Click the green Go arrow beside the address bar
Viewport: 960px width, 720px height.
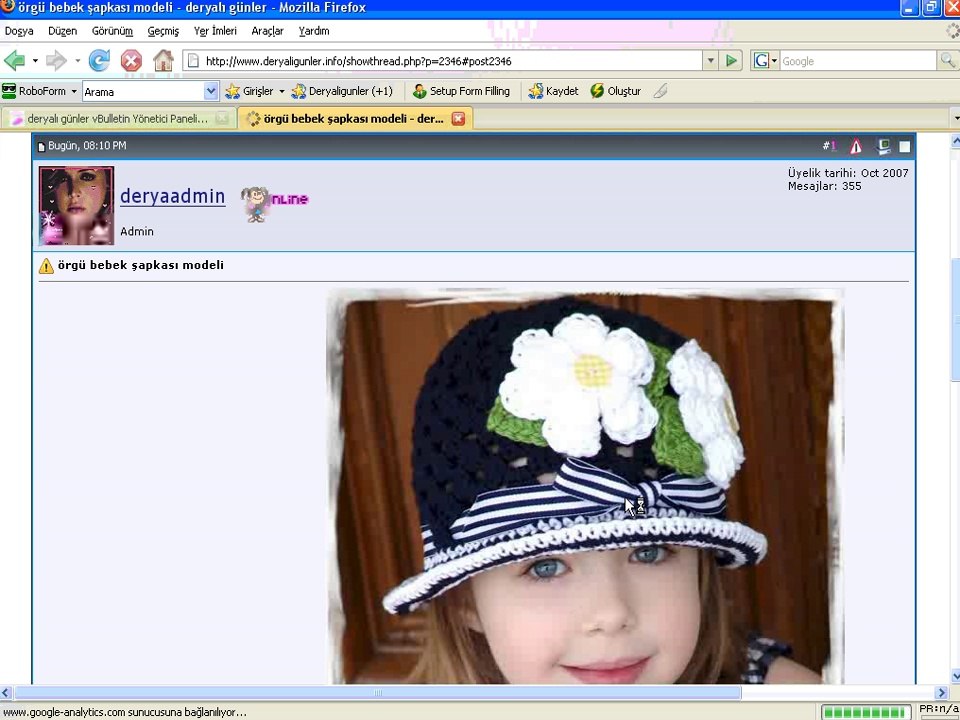pyautogui.click(x=731, y=61)
